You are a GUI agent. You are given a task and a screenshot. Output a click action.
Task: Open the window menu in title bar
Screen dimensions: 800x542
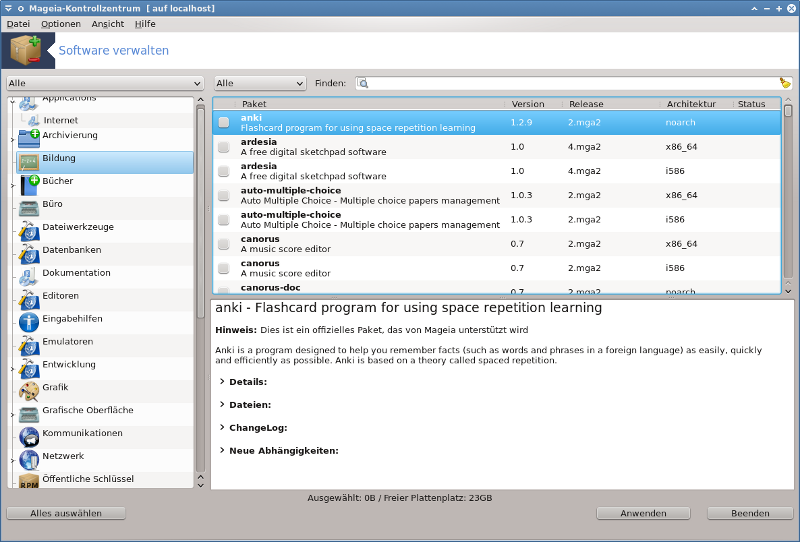pyautogui.click(x=8, y=8)
